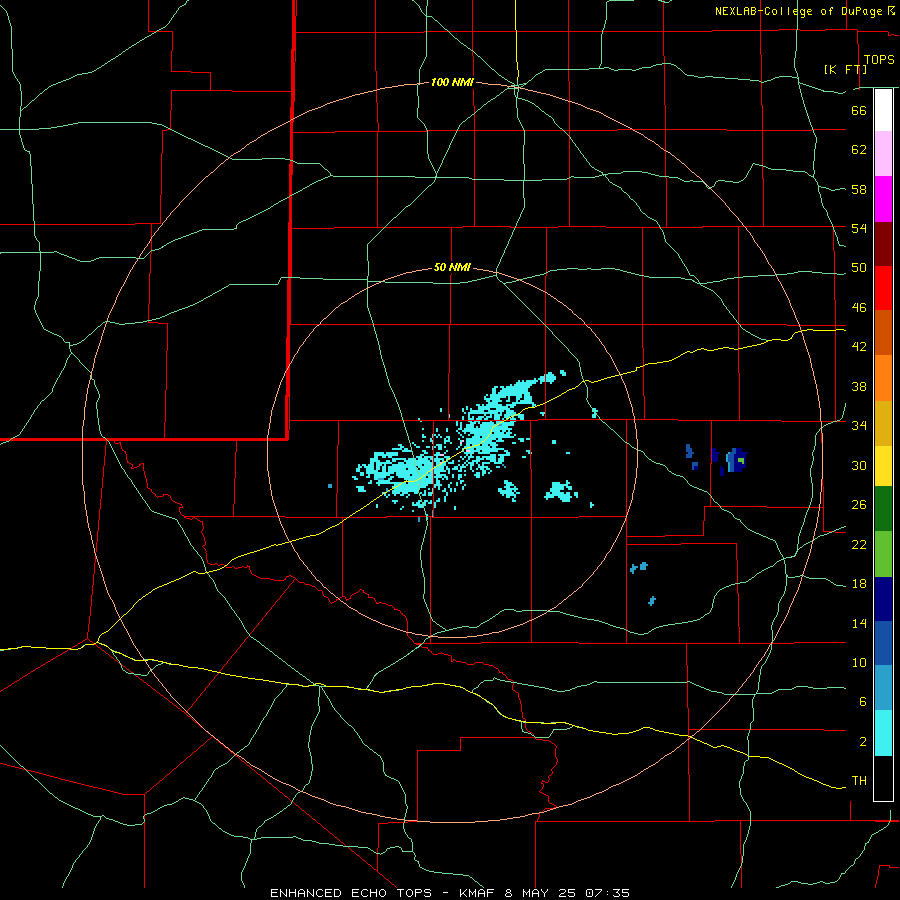Choose the dark green legend swatch
Screen dimensions: 900x900
click(x=883, y=509)
